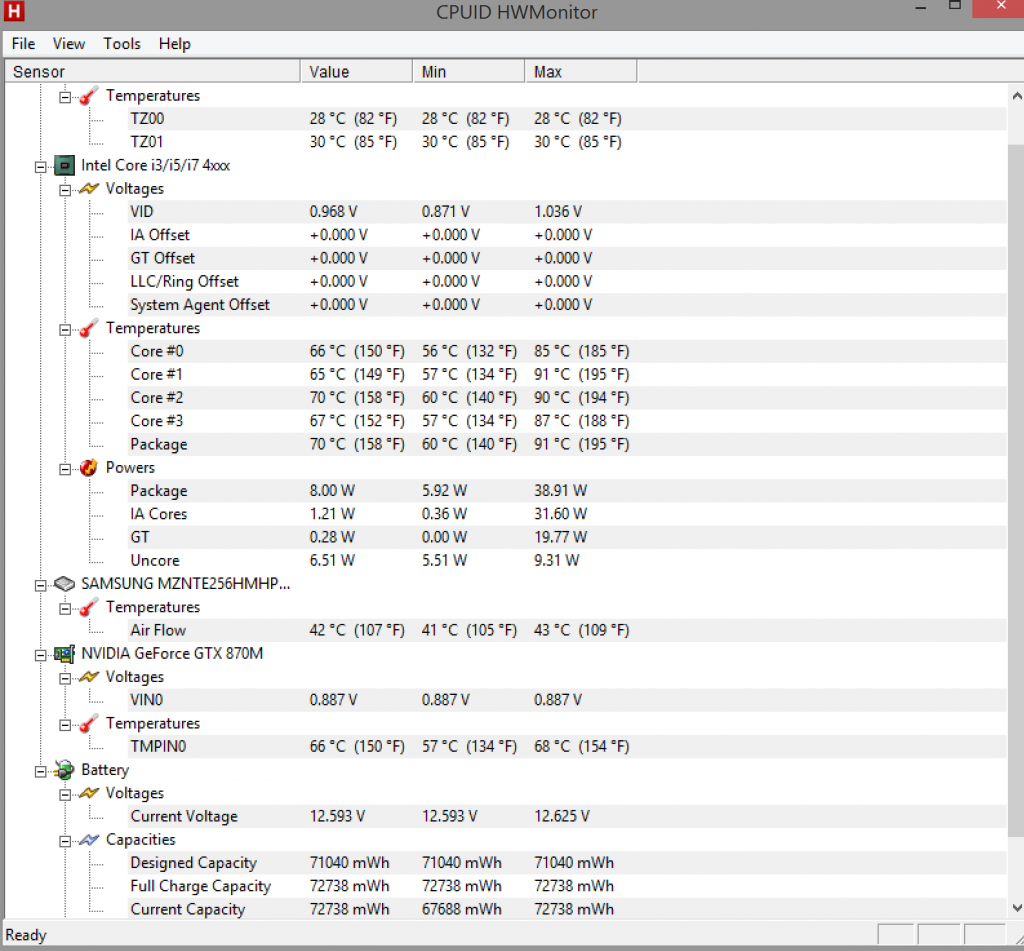
Task: Select the System Agent Offset row label
Action: click(x=200, y=305)
